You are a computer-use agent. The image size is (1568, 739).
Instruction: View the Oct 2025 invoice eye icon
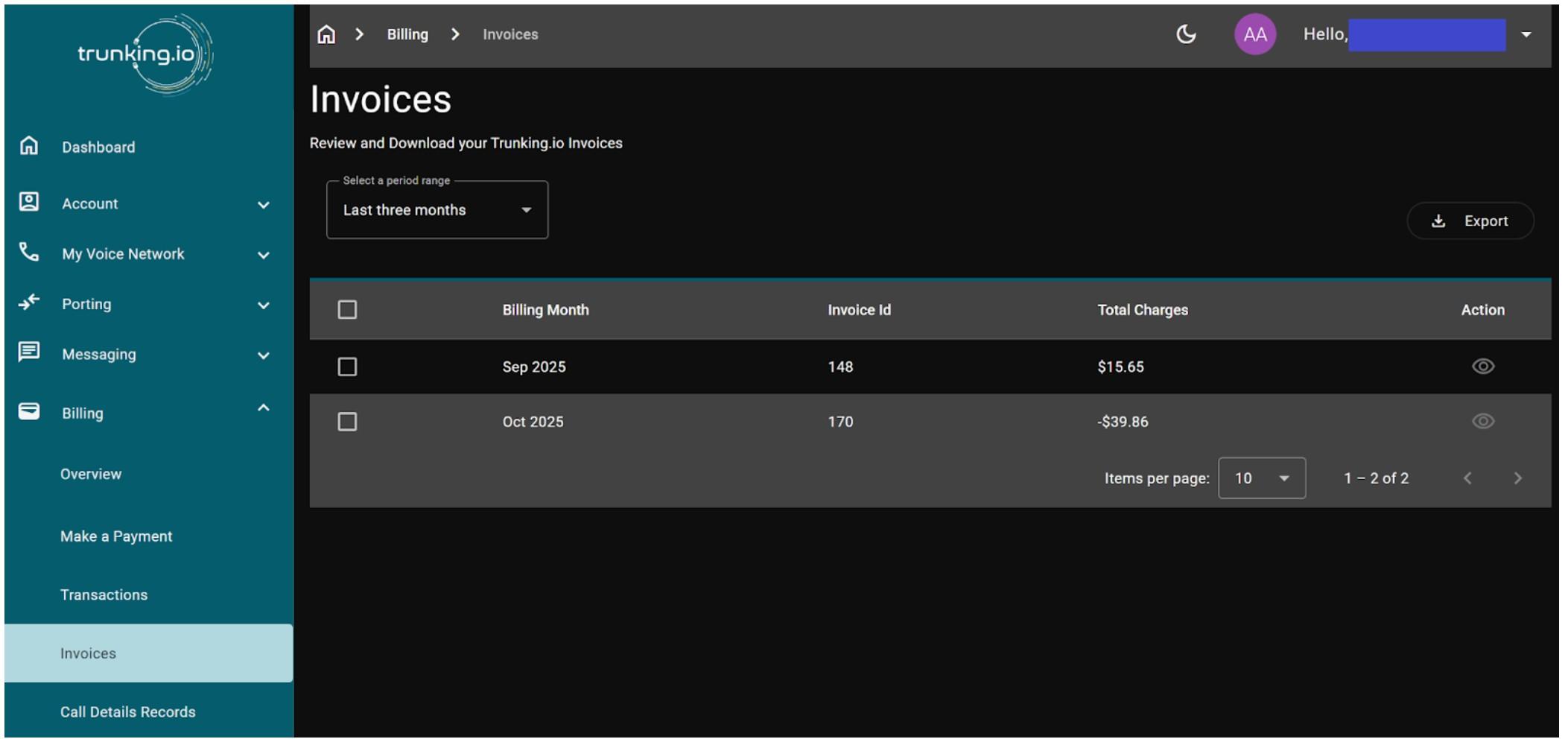point(1482,422)
